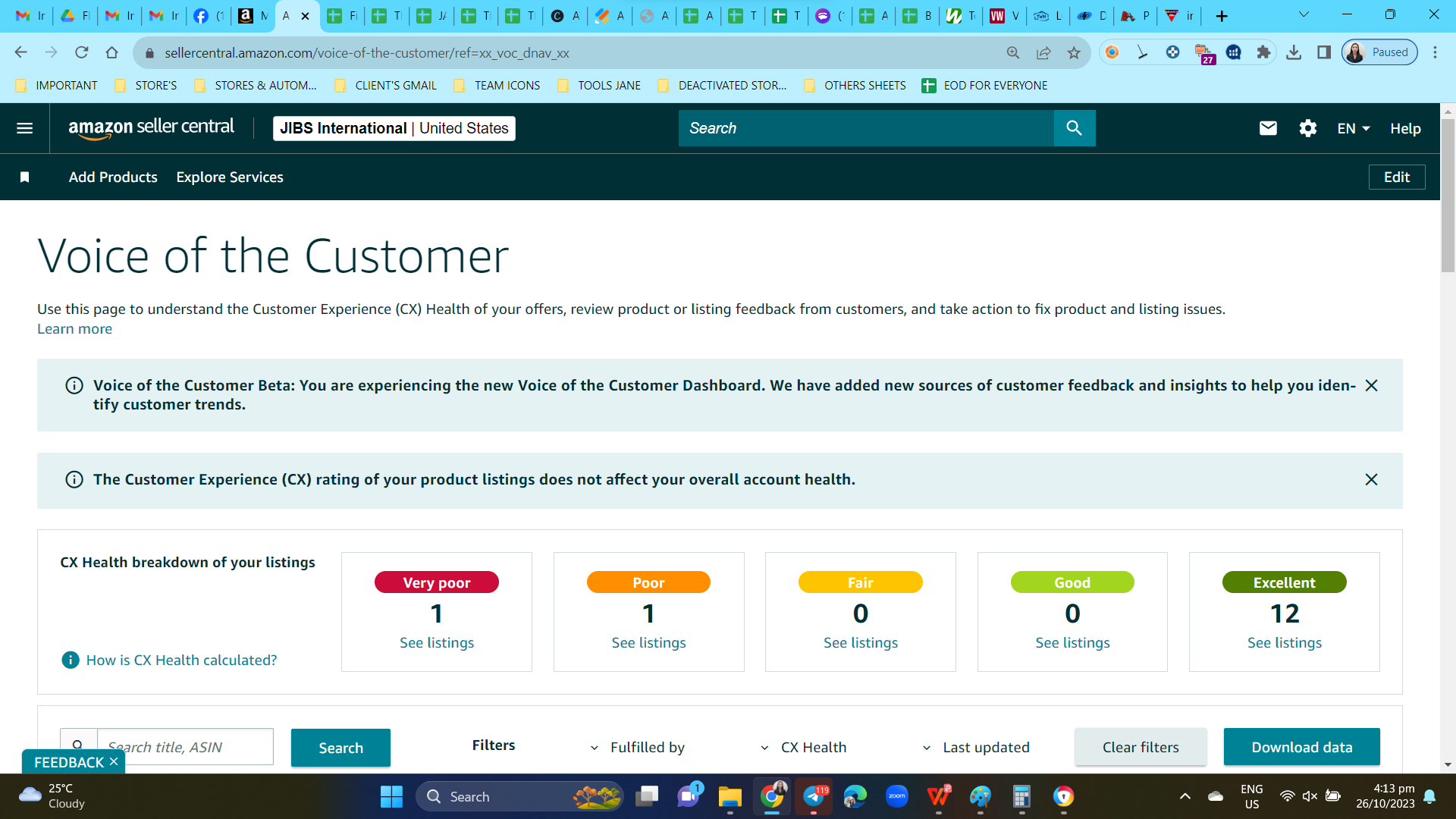Open the mail messages icon
The height and width of the screenshot is (819, 1456).
(1268, 128)
